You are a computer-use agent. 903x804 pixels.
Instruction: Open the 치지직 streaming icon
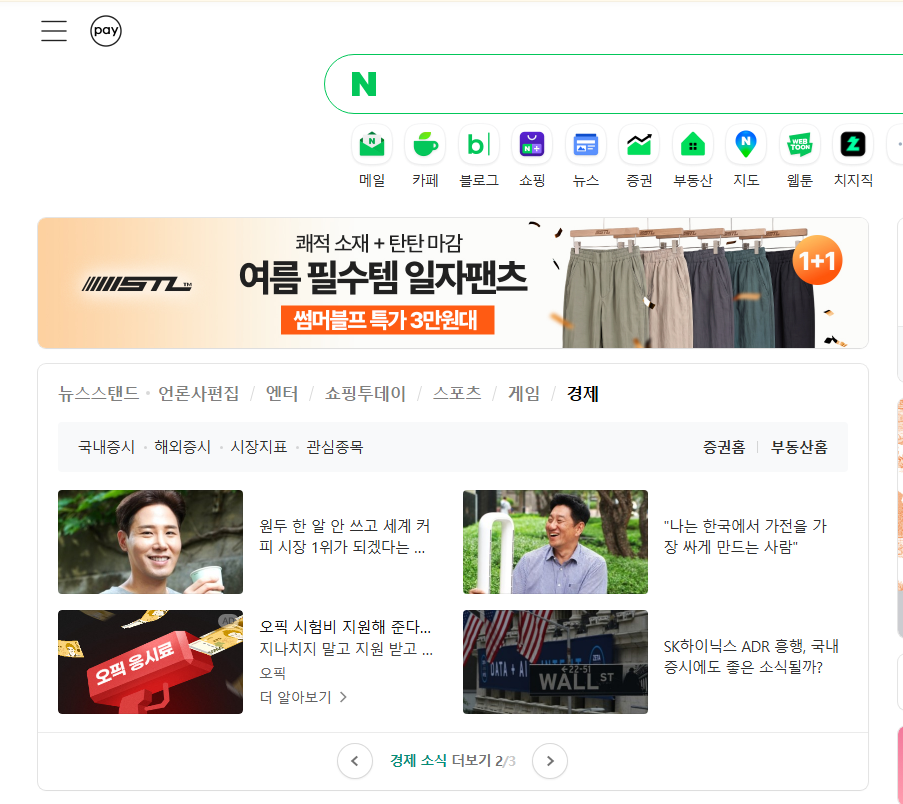853,144
